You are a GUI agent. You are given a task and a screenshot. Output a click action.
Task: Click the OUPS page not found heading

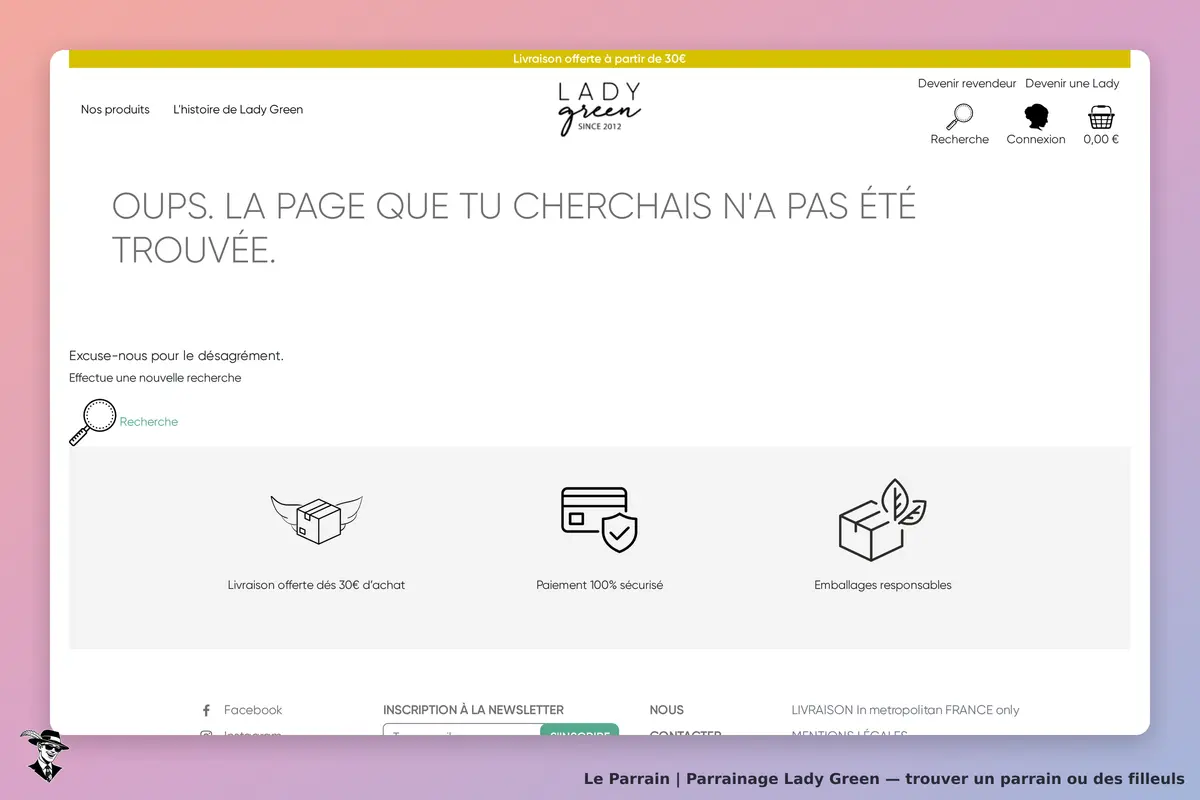click(x=514, y=228)
